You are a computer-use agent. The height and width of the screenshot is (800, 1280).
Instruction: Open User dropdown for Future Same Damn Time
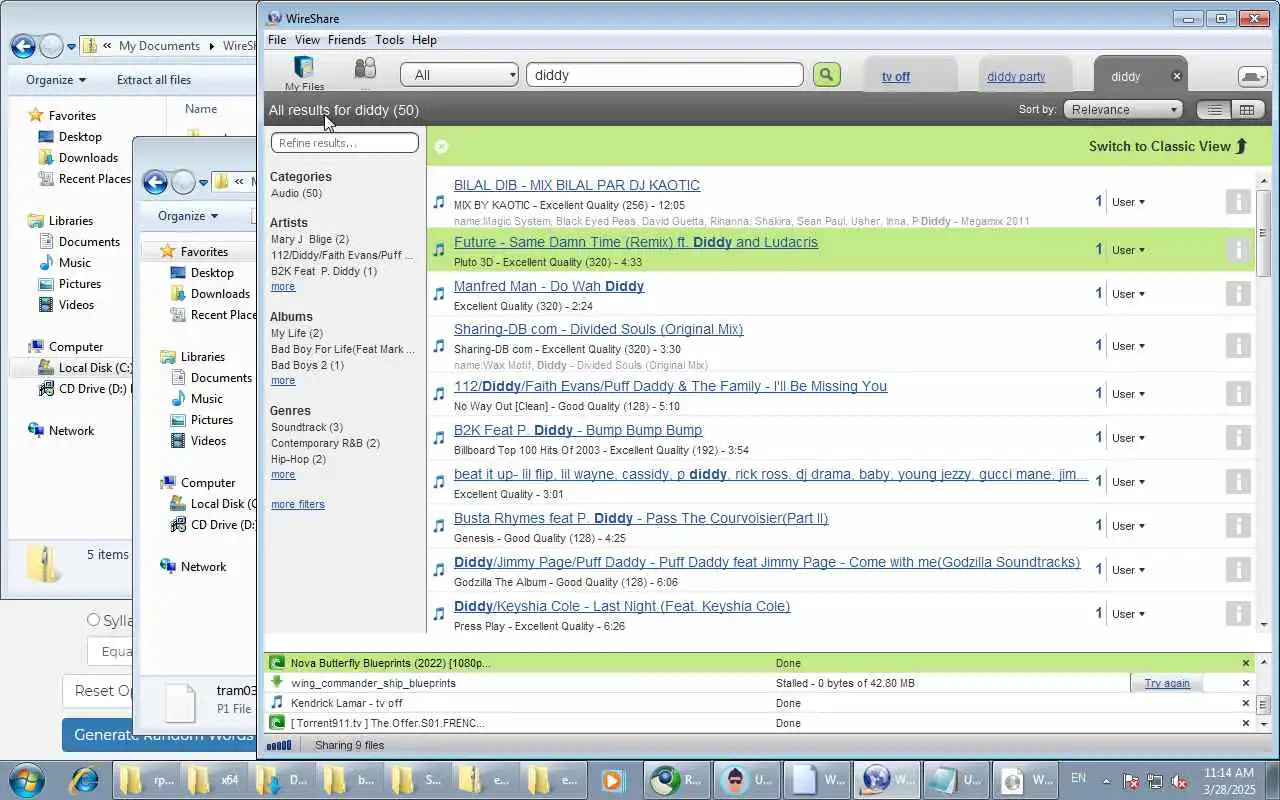(x=1128, y=250)
